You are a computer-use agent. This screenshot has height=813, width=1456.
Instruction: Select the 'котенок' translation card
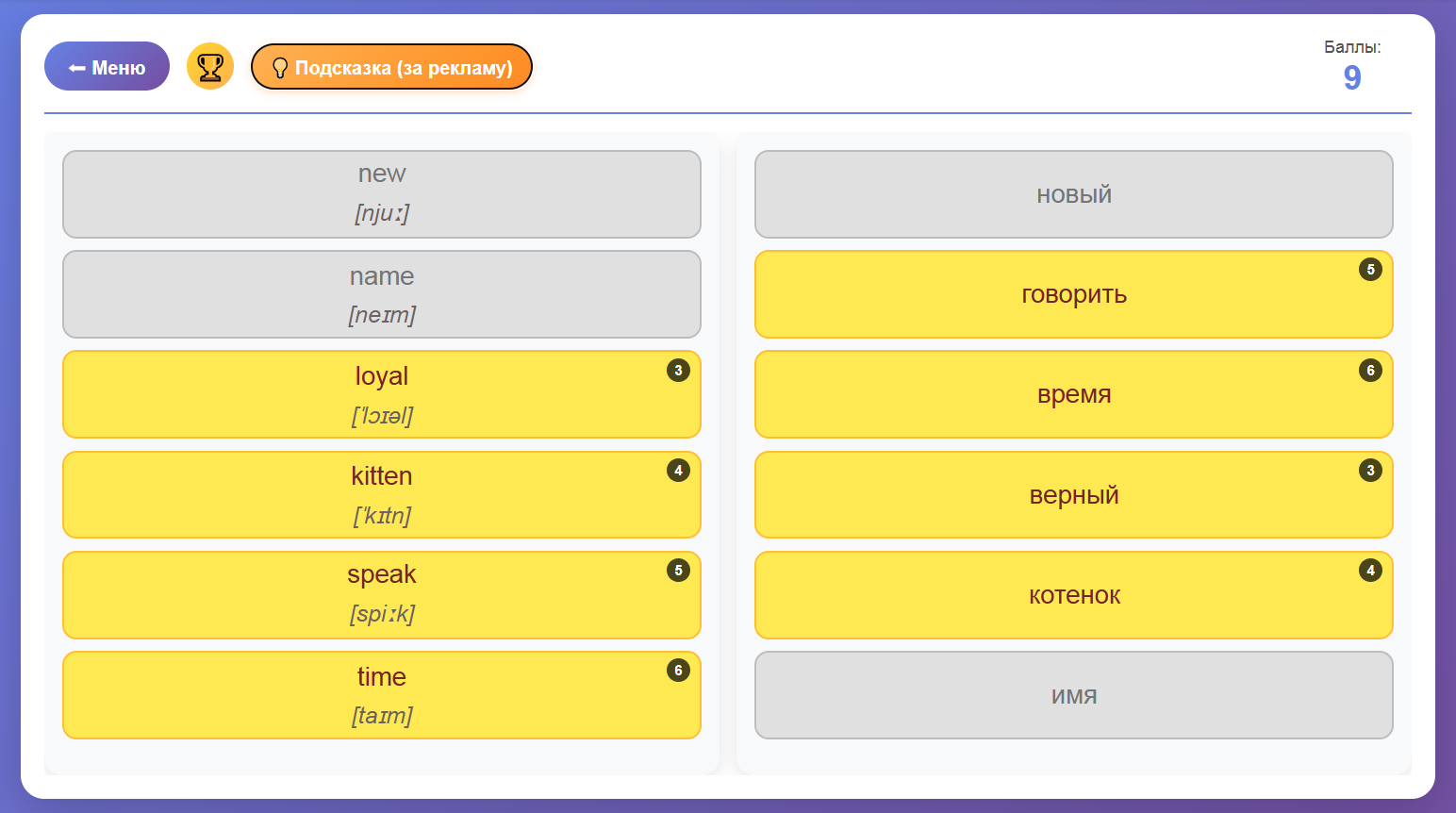(x=1073, y=594)
